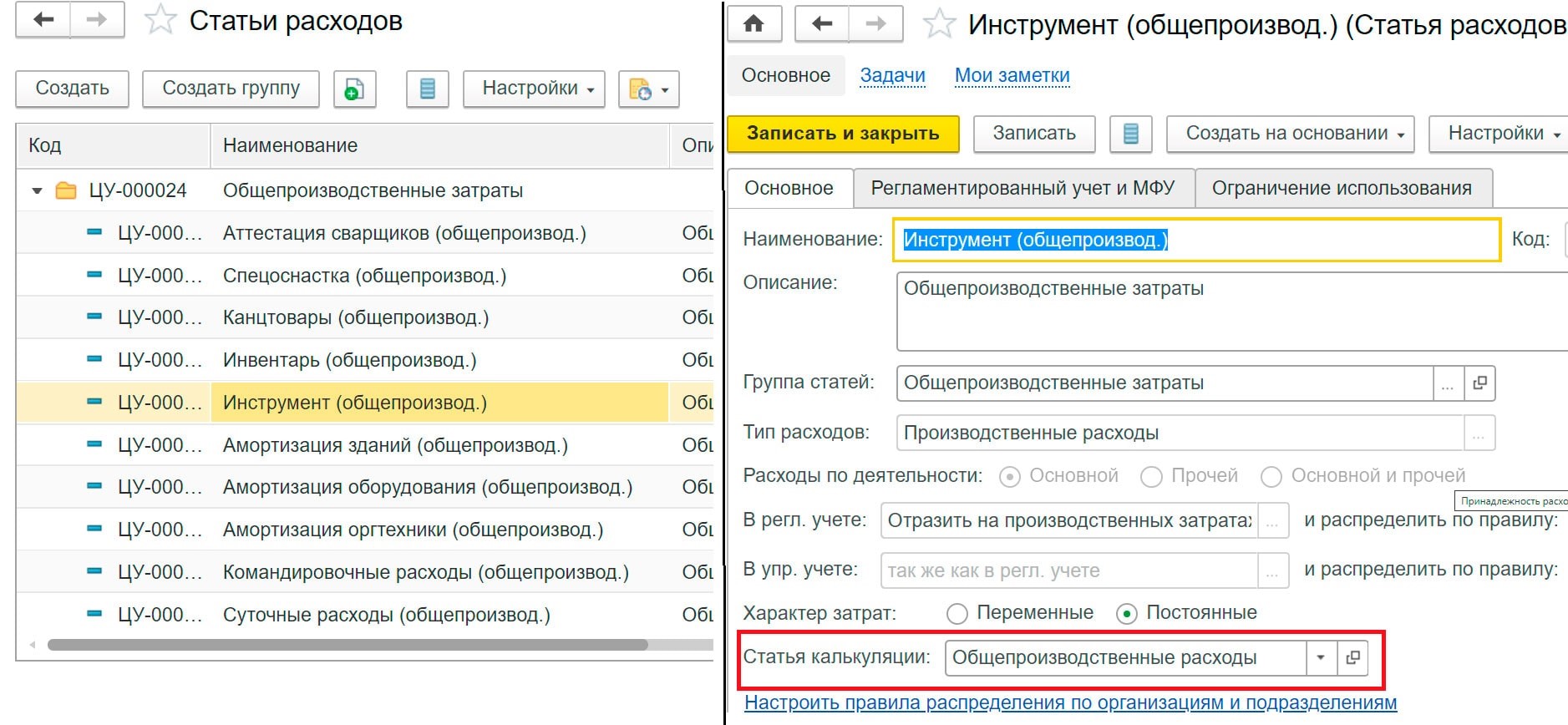Click the home icon in the right panel

(754, 24)
